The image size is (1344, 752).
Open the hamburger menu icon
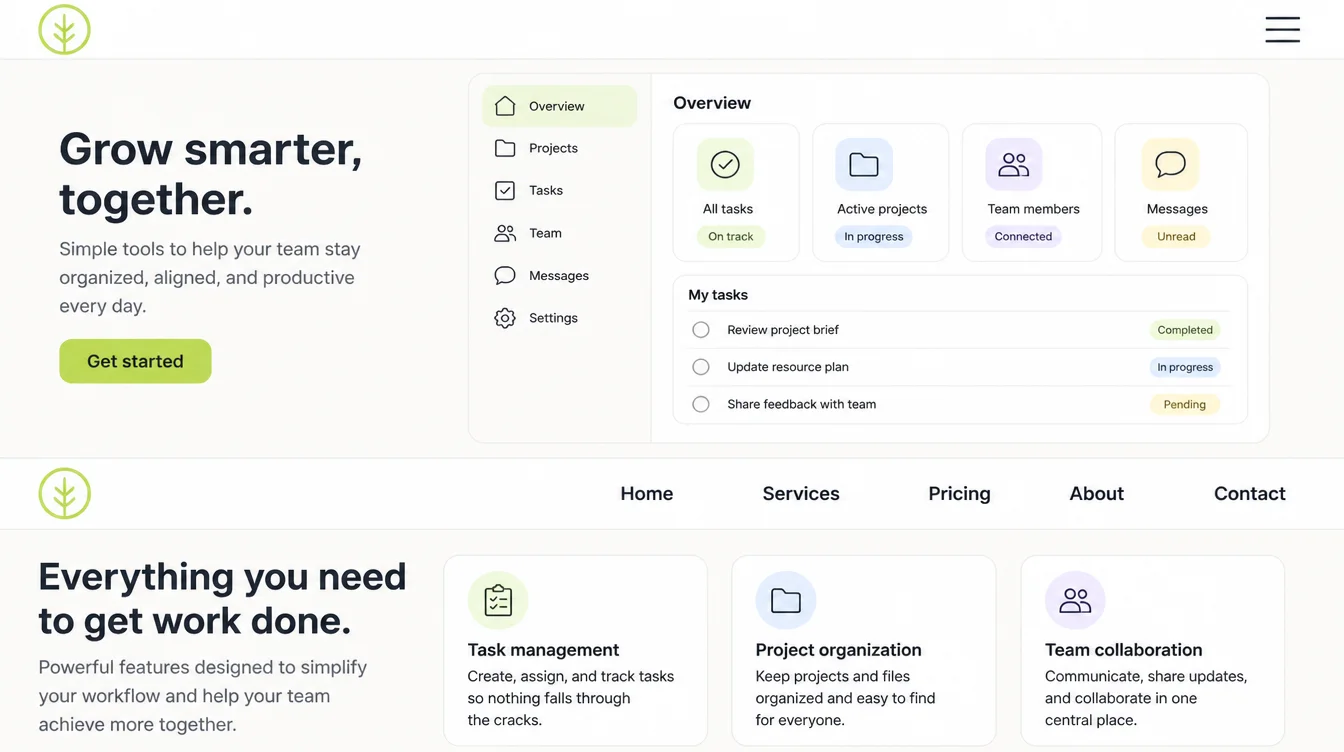point(1282,29)
